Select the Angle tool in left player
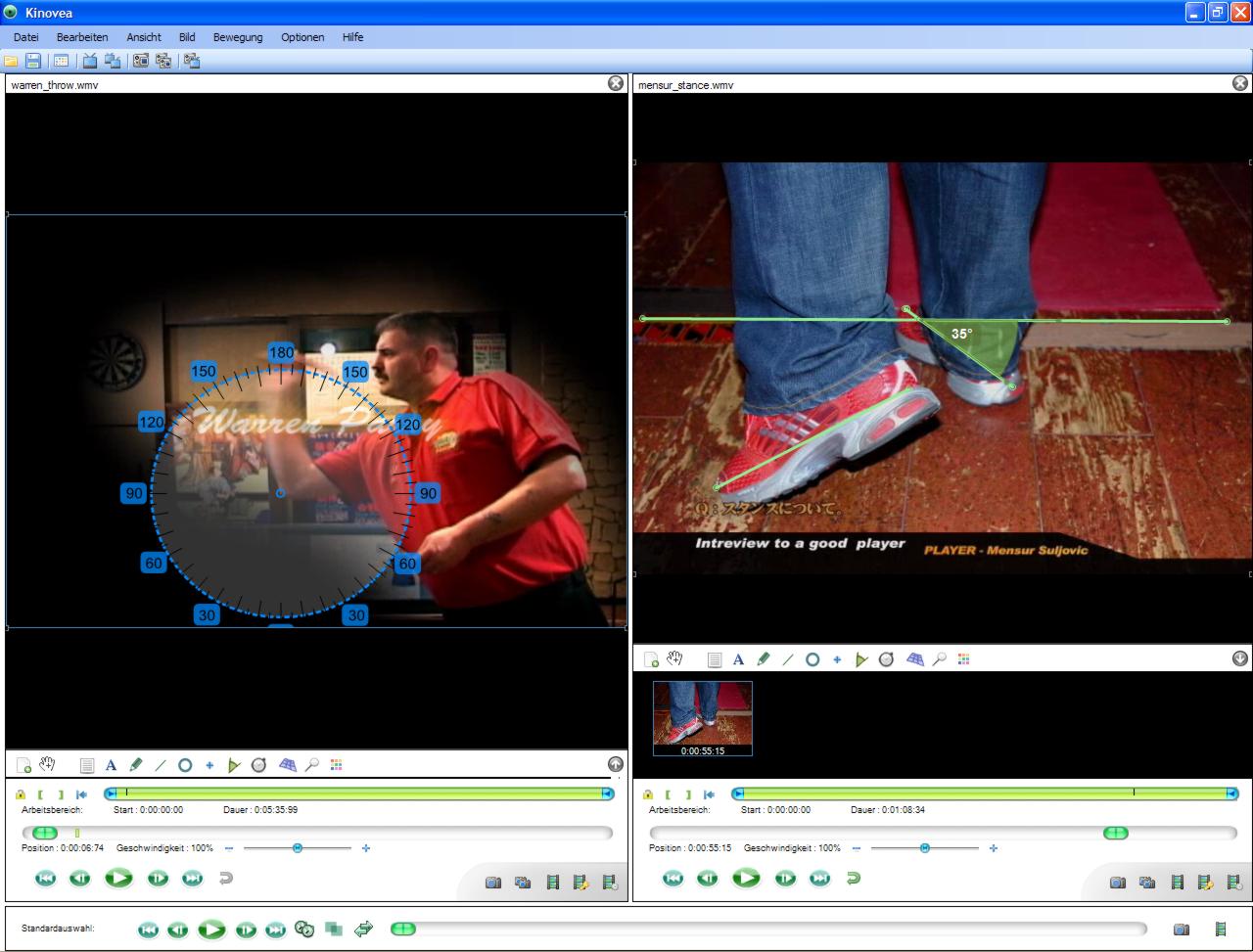1253x952 pixels. (x=233, y=765)
